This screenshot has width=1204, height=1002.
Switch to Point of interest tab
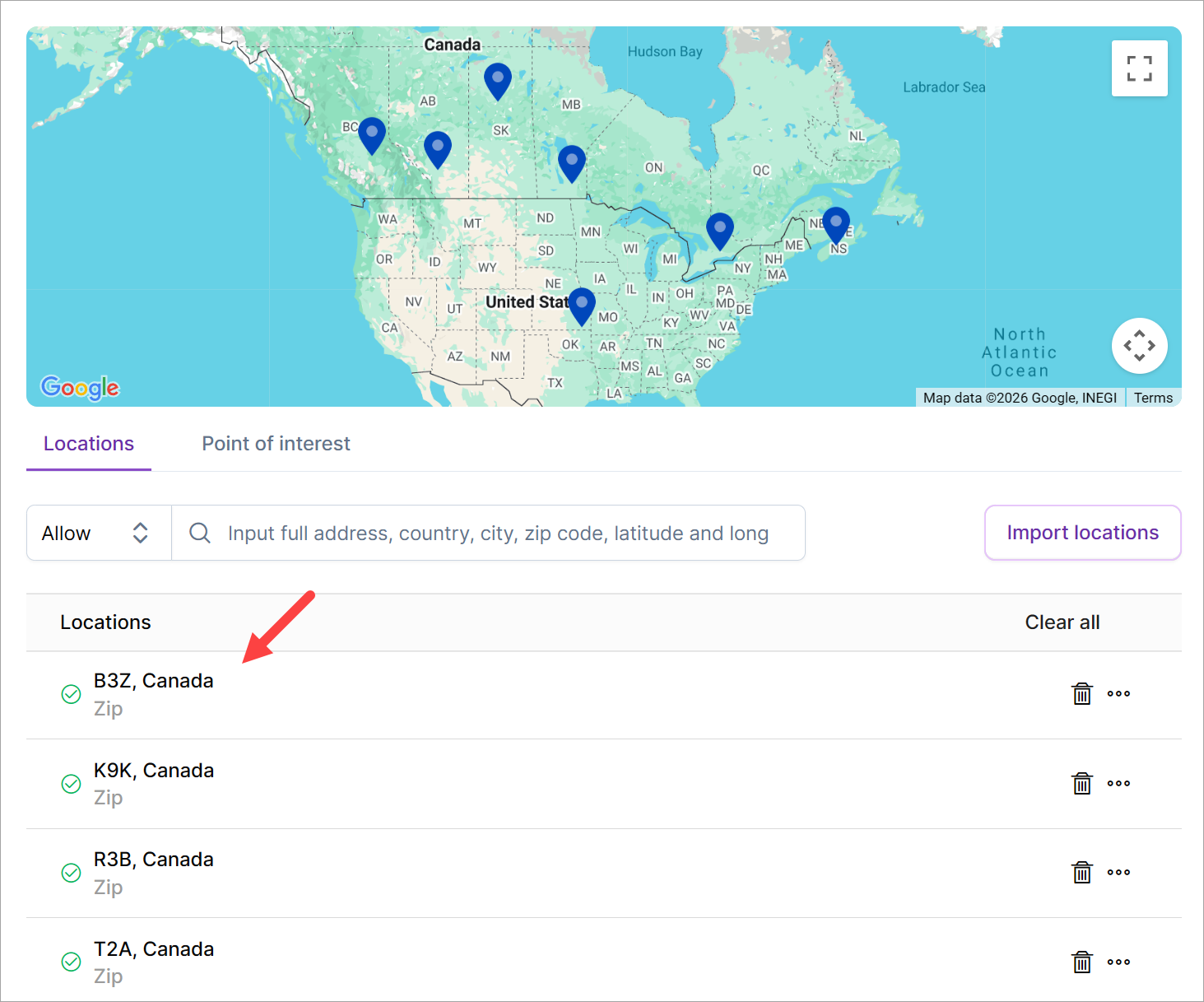tap(276, 444)
